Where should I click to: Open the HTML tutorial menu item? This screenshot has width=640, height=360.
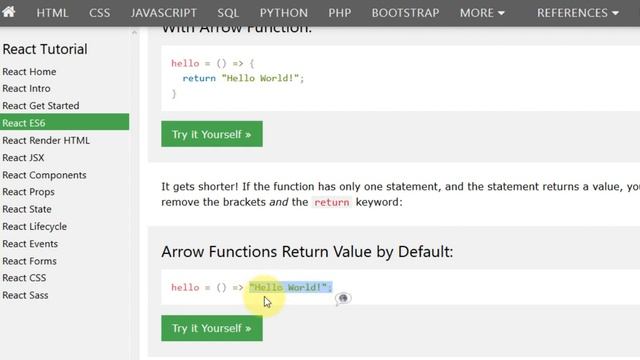(x=52, y=13)
